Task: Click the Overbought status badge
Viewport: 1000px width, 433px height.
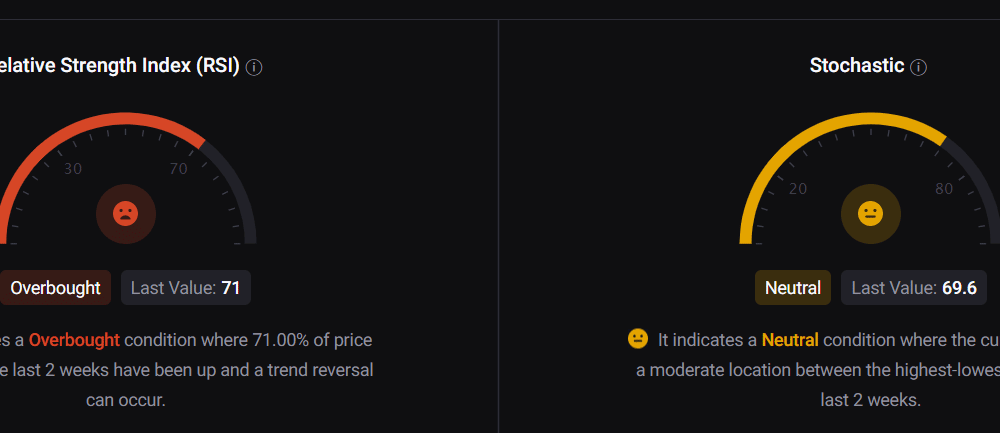Action: coord(55,288)
